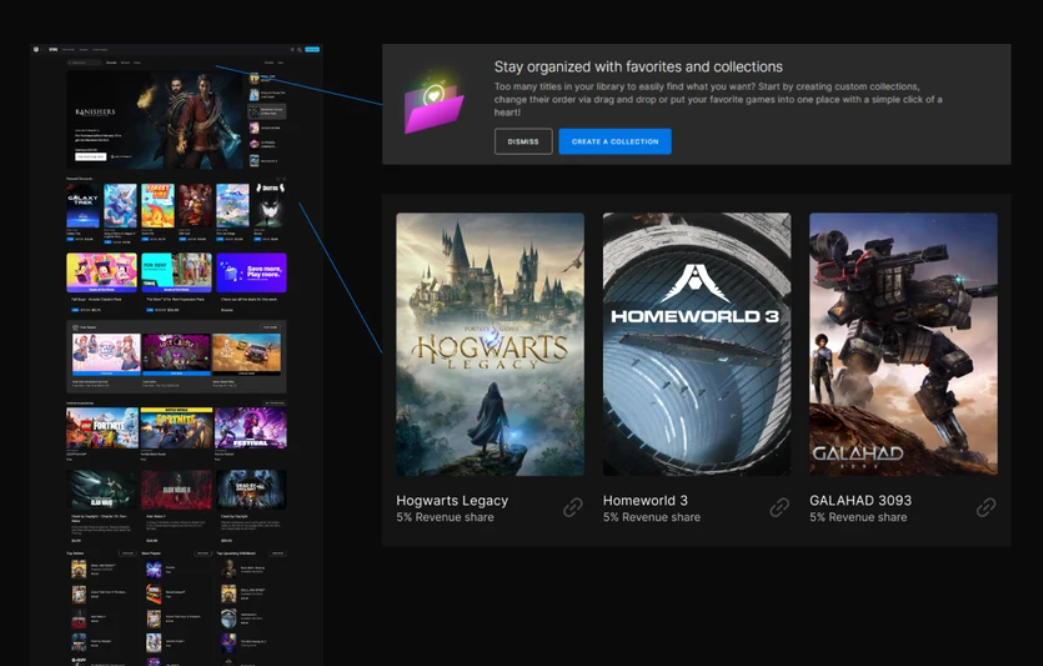Open the Banishers hero banner image
The width and height of the screenshot is (1043, 666).
pyautogui.click(x=155, y=120)
